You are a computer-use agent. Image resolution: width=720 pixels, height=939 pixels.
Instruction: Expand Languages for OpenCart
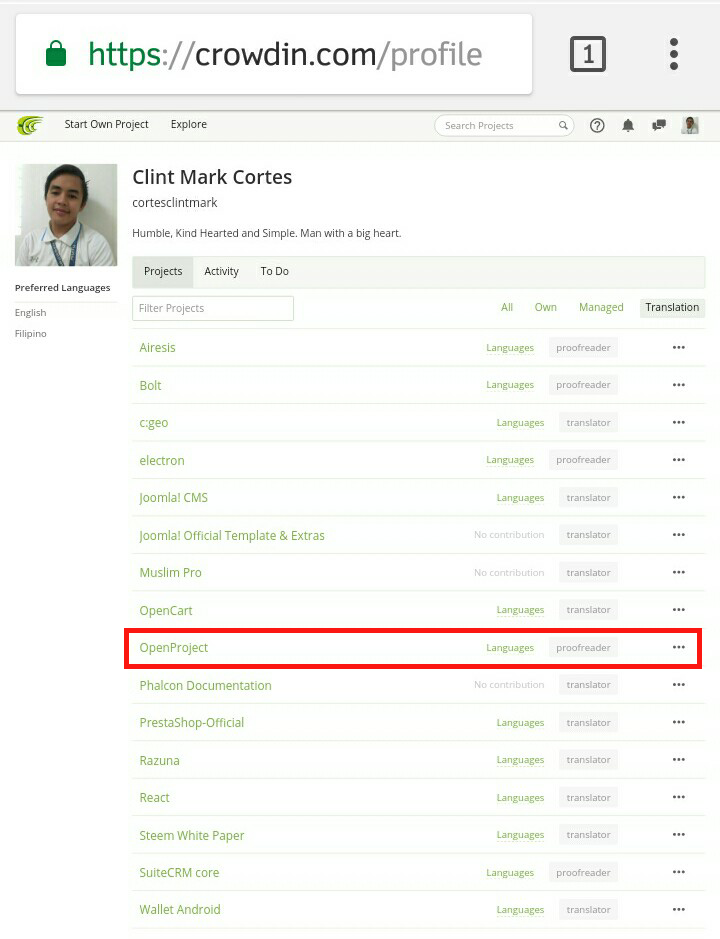point(520,610)
